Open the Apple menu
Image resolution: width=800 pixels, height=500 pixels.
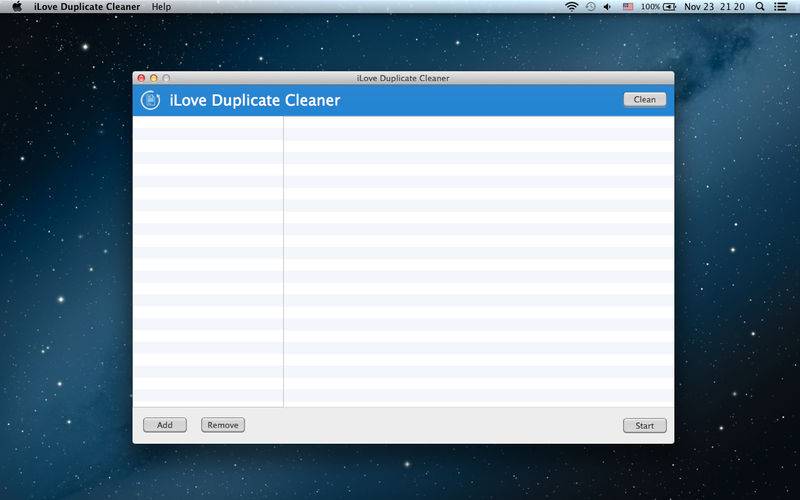click(17, 7)
